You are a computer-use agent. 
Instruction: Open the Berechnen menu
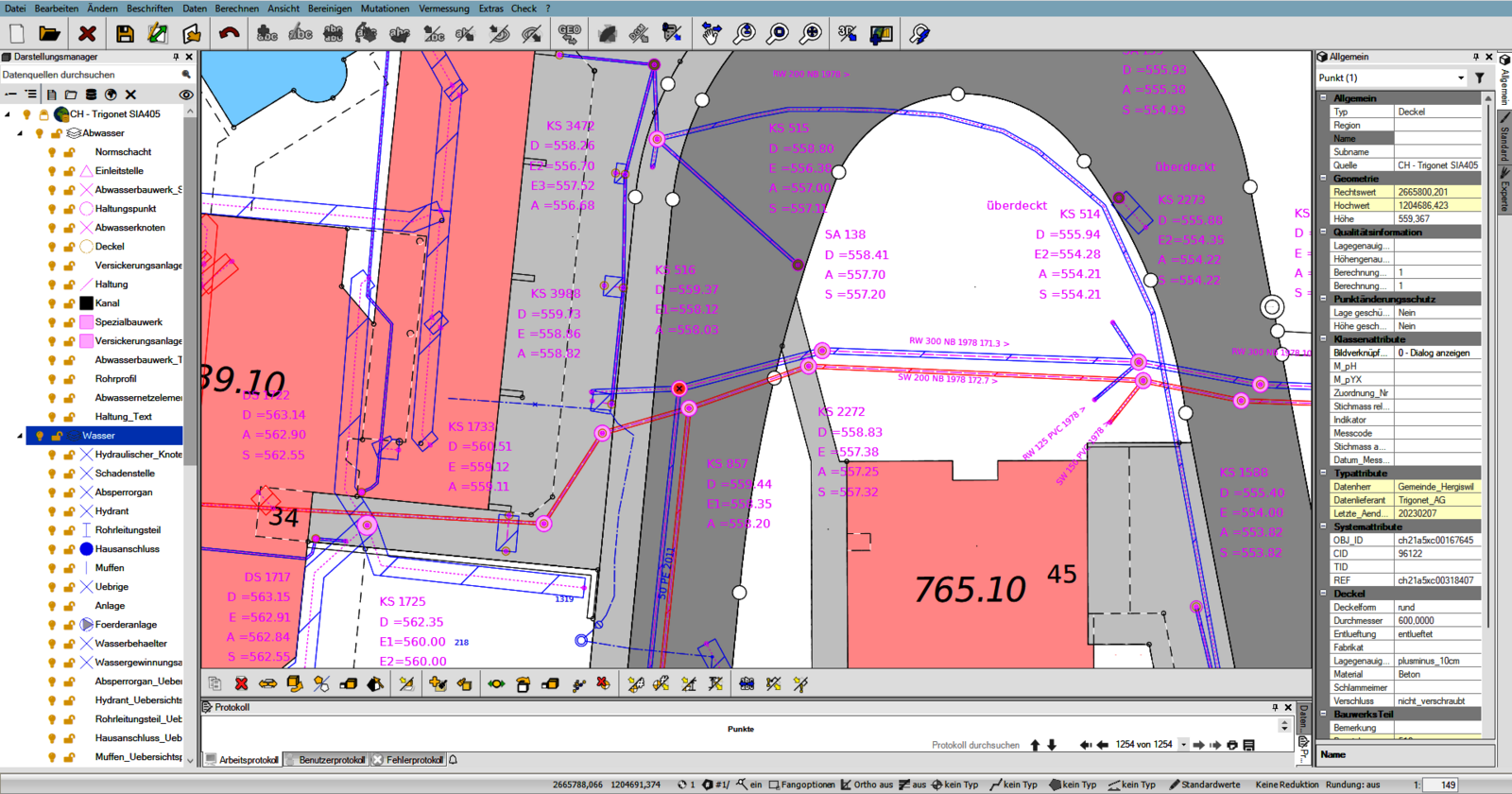coord(236,9)
